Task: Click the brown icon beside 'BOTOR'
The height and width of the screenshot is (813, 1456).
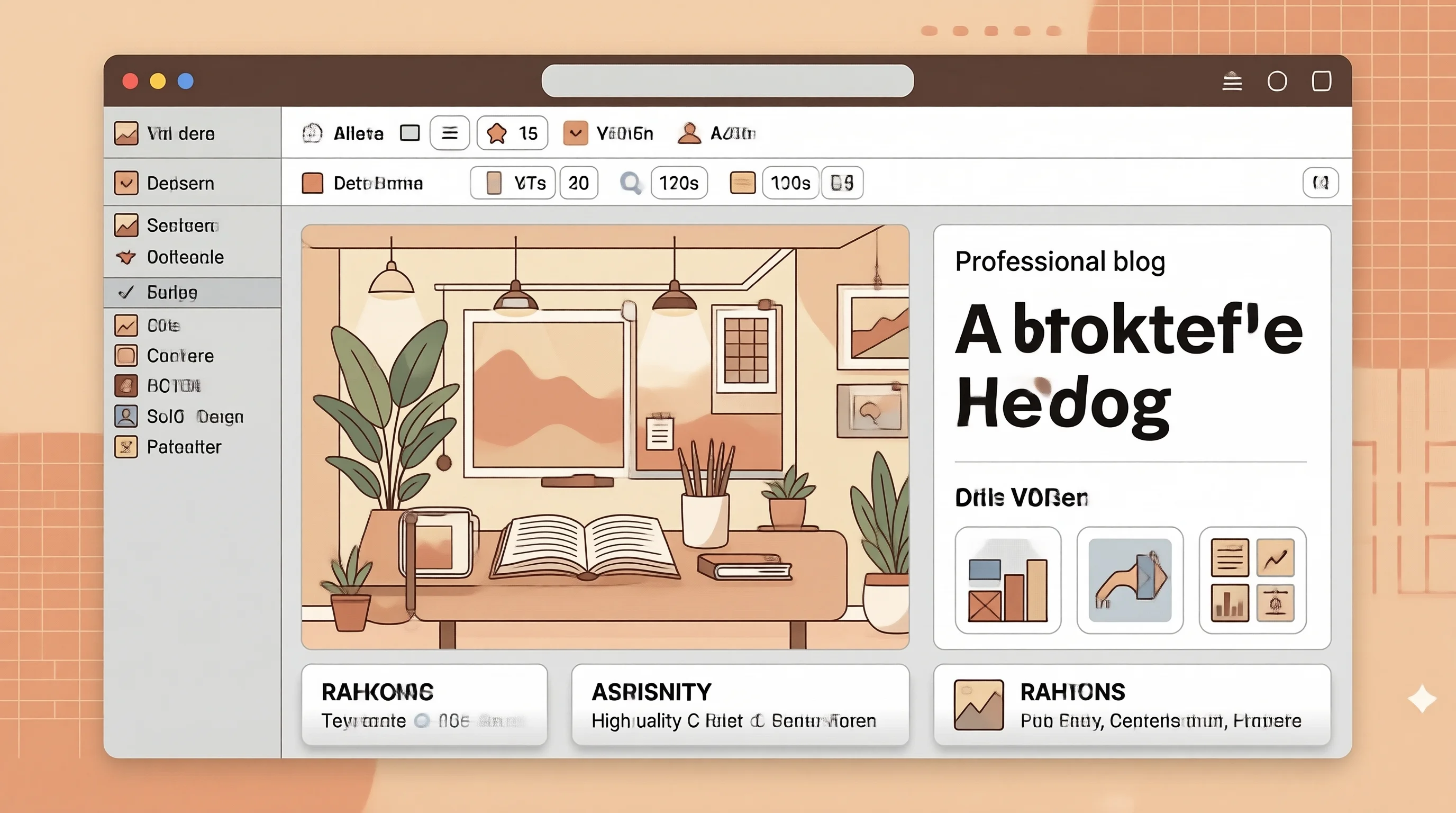Action: coord(125,385)
